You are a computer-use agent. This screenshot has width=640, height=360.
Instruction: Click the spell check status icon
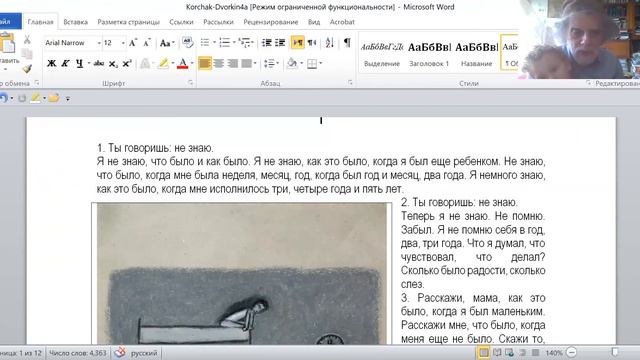120,352
